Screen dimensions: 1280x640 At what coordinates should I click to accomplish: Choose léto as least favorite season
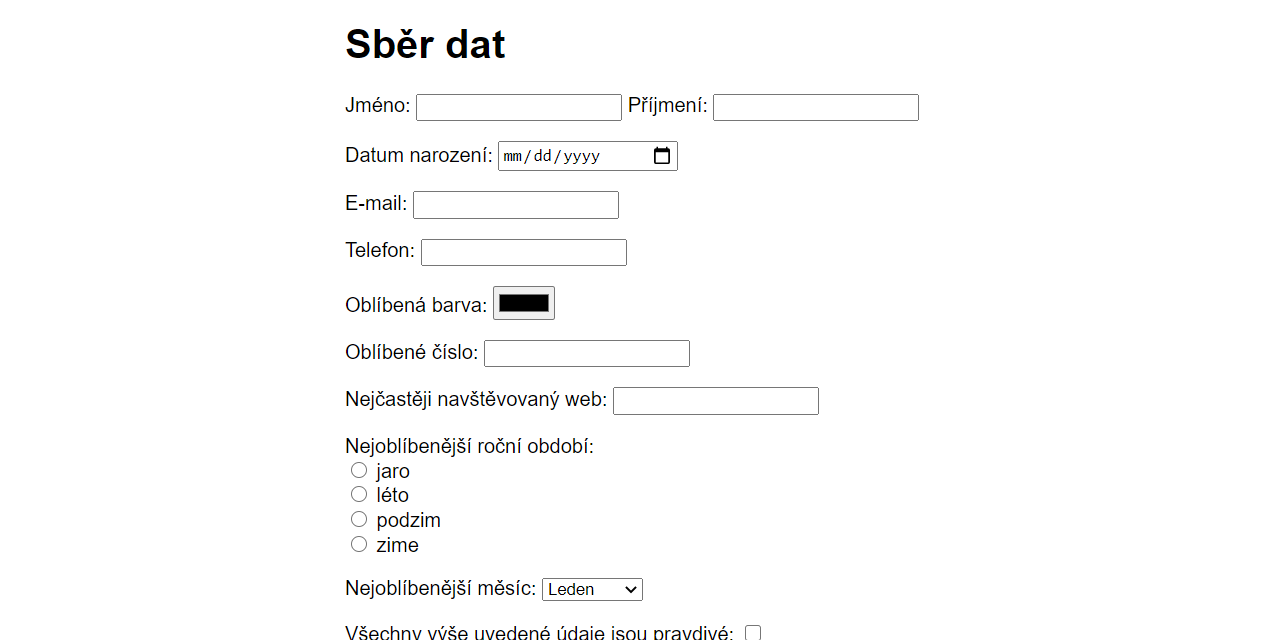359,493
